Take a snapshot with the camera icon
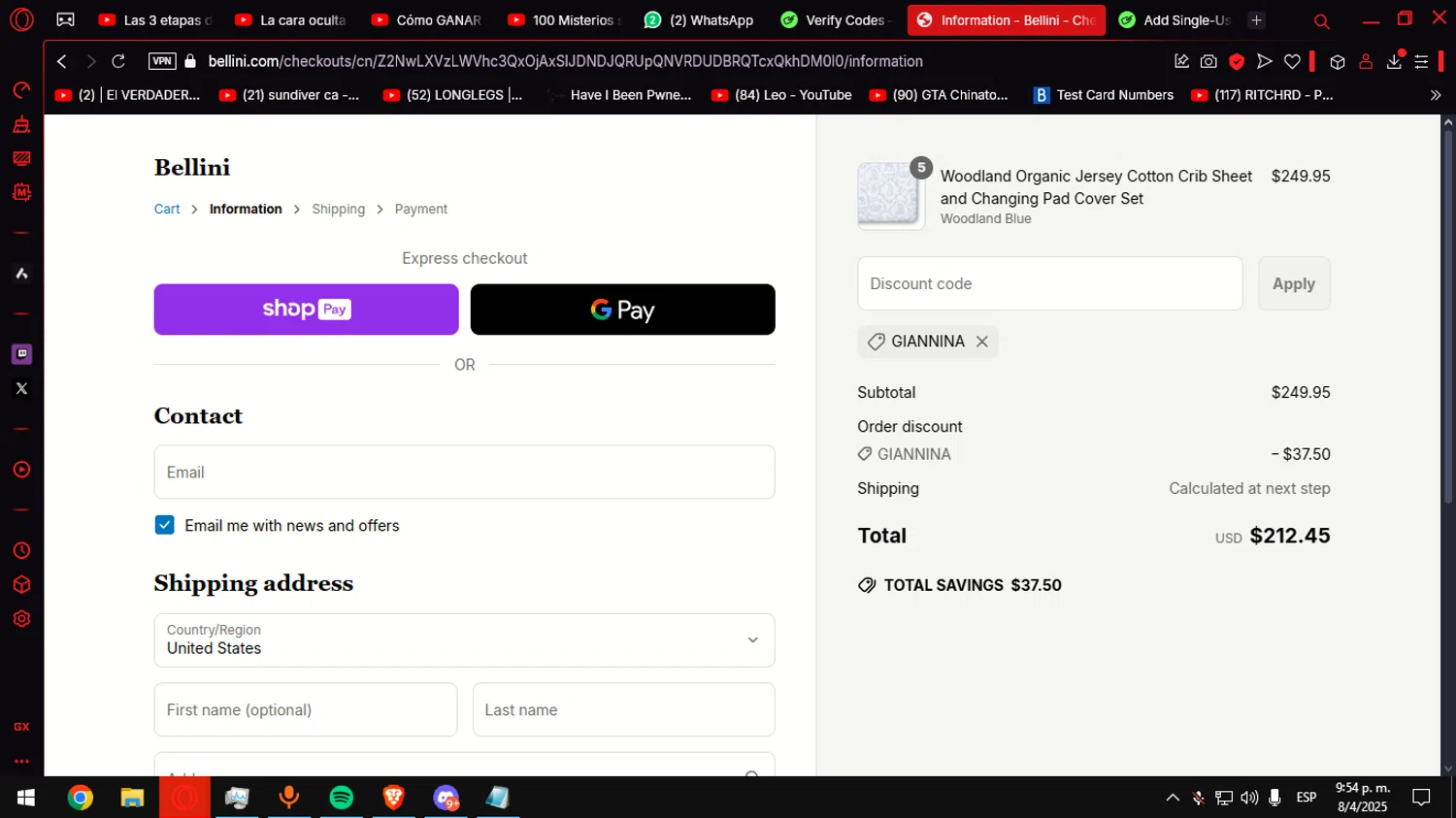1456x818 pixels. click(x=1208, y=61)
